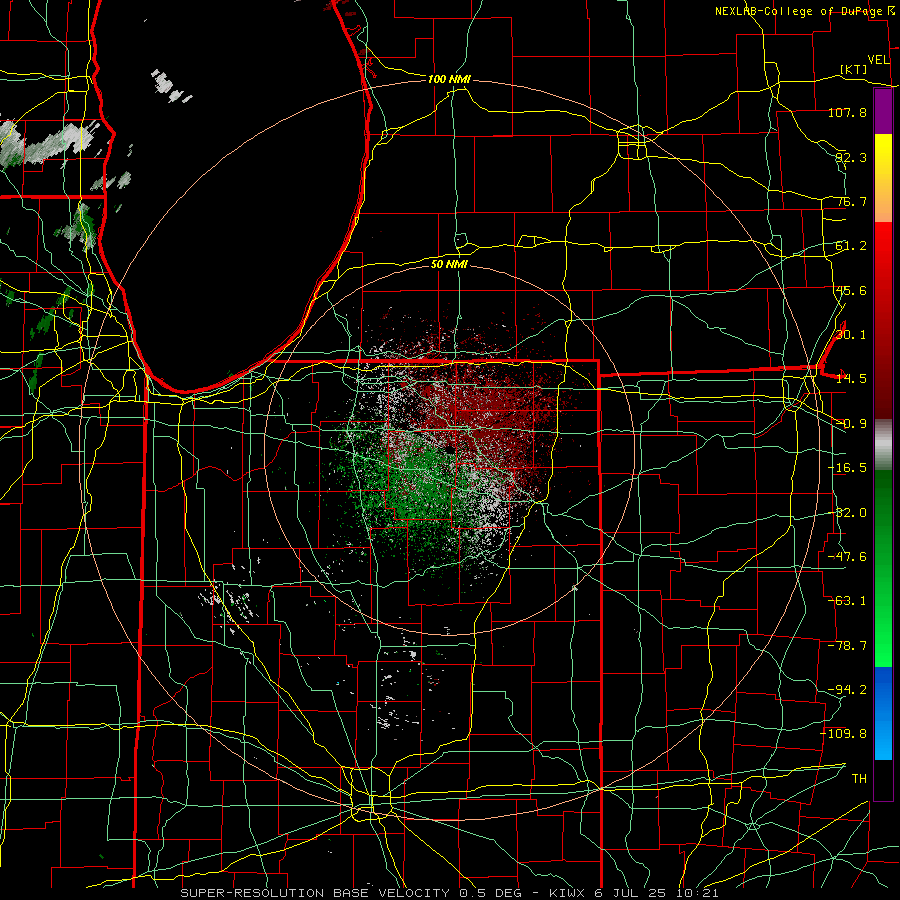Select the 92.3 velocity scale value
This screenshot has height=900, width=900.
point(851,157)
